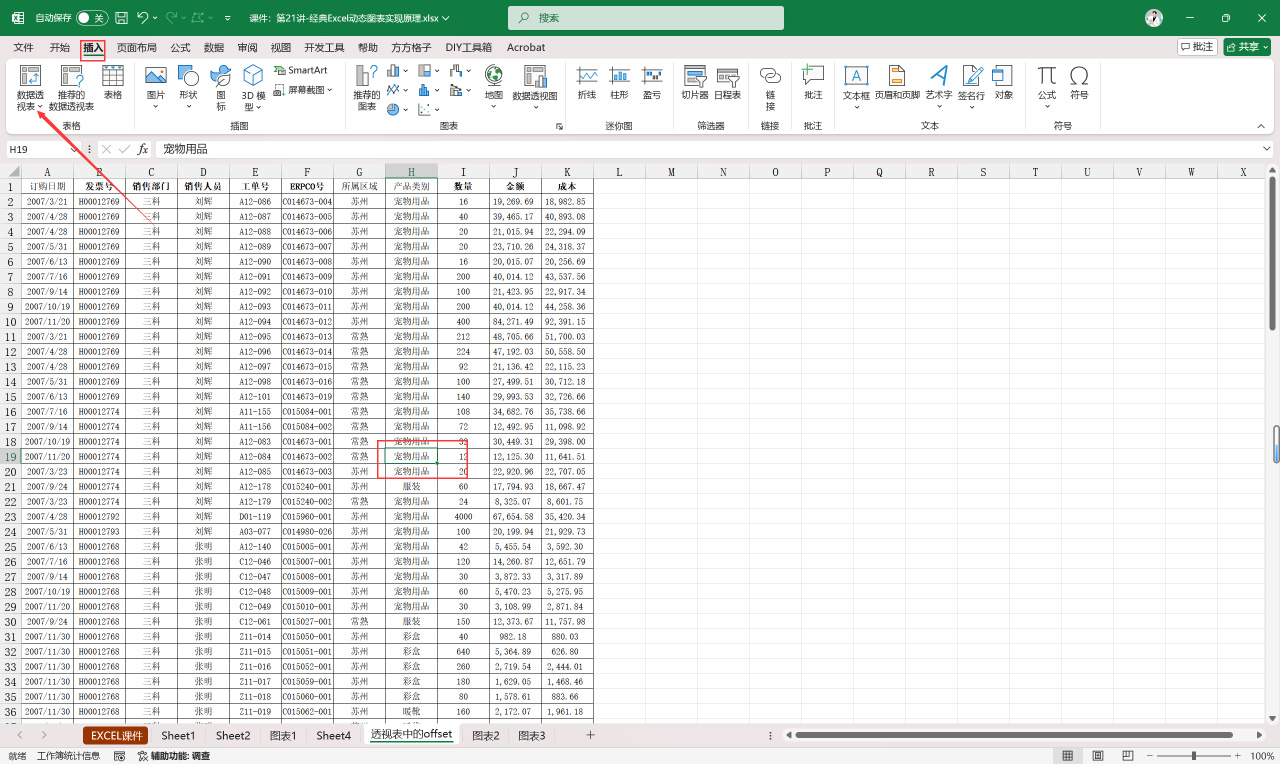
Task: Click 共享 (Share) button
Action: pos(1247,47)
